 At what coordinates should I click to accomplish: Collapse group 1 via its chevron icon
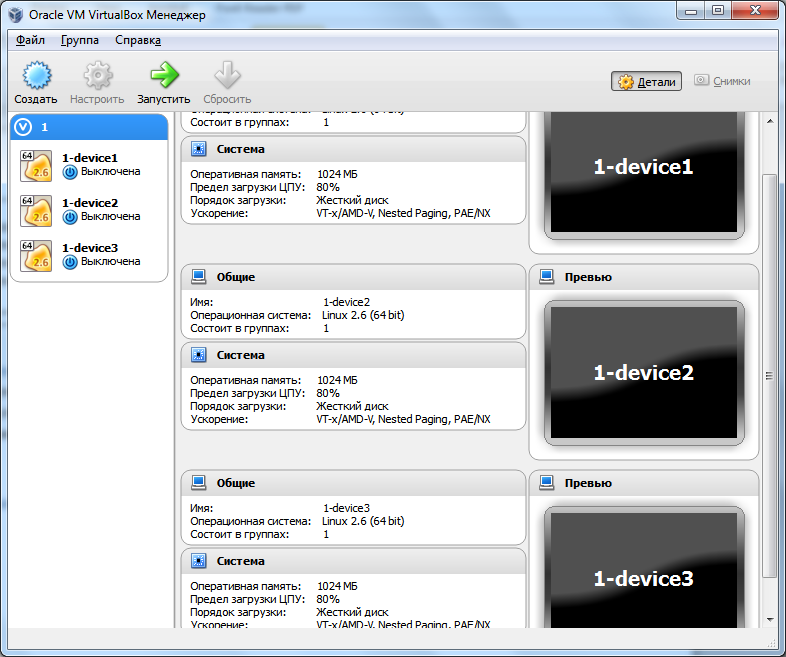pyautogui.click(x=23, y=127)
